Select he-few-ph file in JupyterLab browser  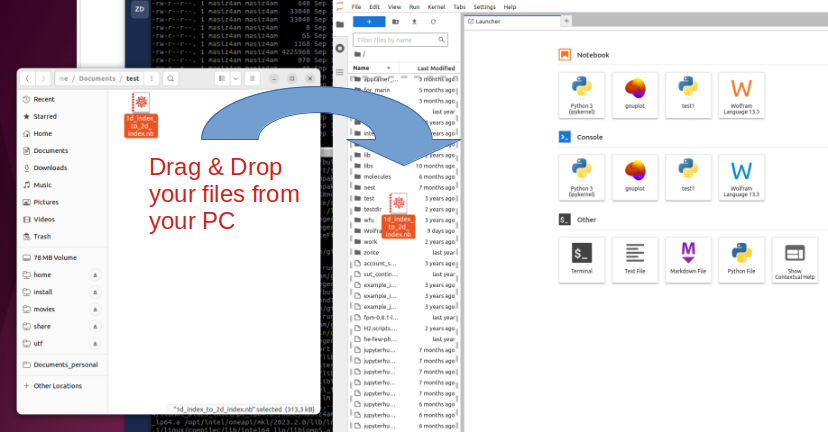(x=404, y=339)
